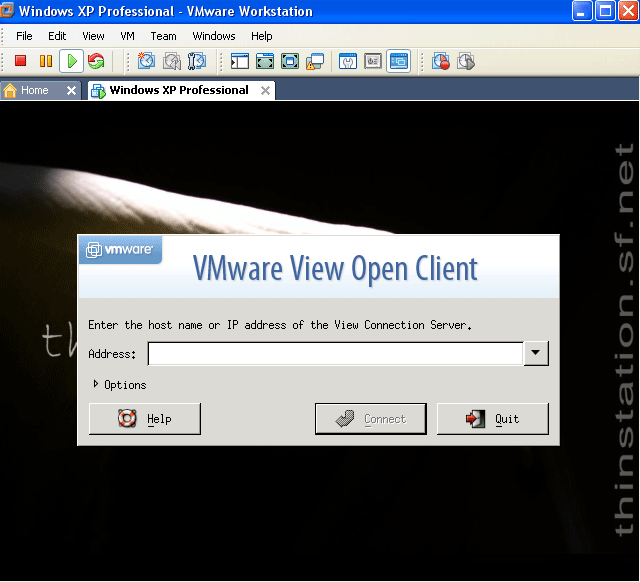640x582 pixels.
Task: Close the Windows XP Professional tab
Action: tap(265, 90)
